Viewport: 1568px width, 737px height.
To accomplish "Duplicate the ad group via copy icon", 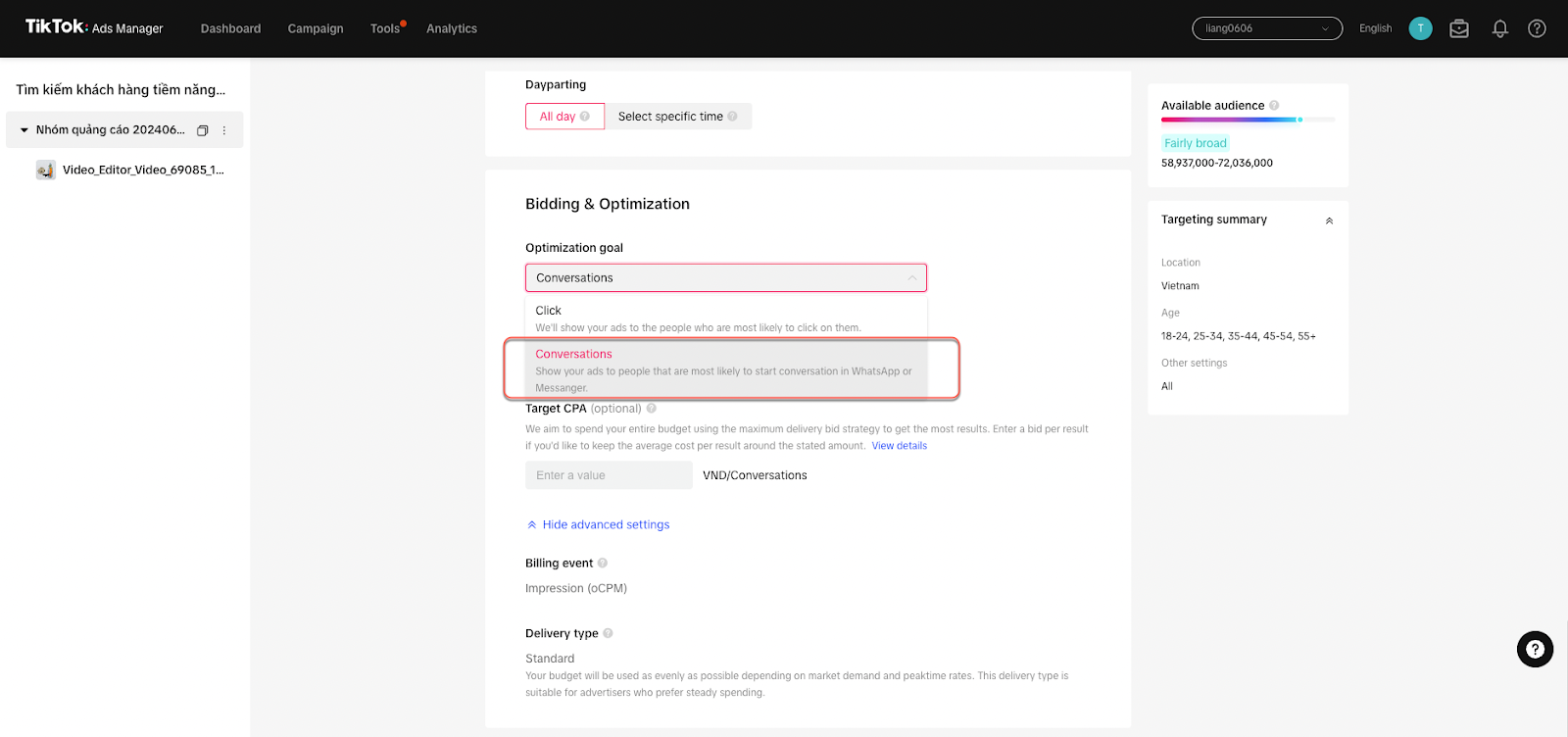I will click(x=203, y=130).
